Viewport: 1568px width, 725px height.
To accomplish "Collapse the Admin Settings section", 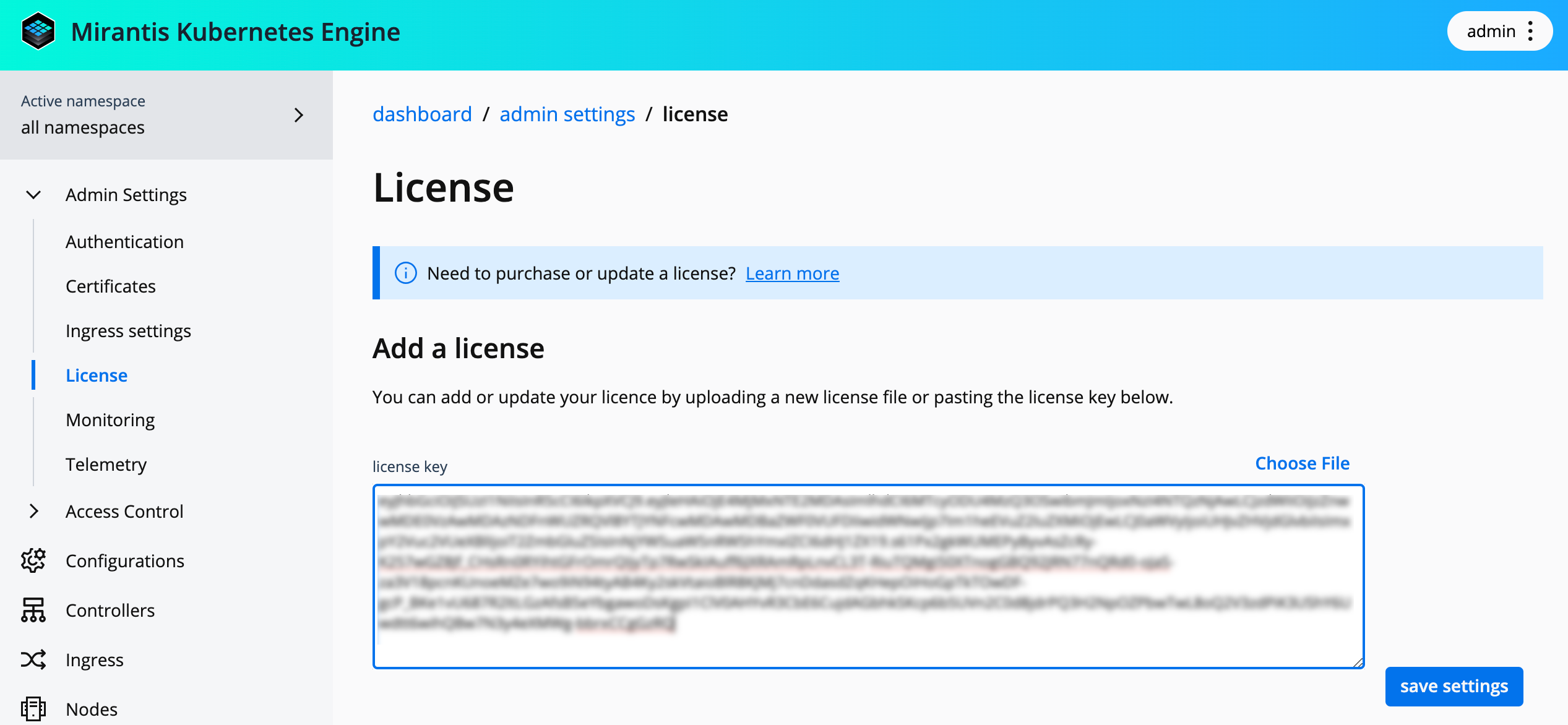I will click(x=33, y=195).
